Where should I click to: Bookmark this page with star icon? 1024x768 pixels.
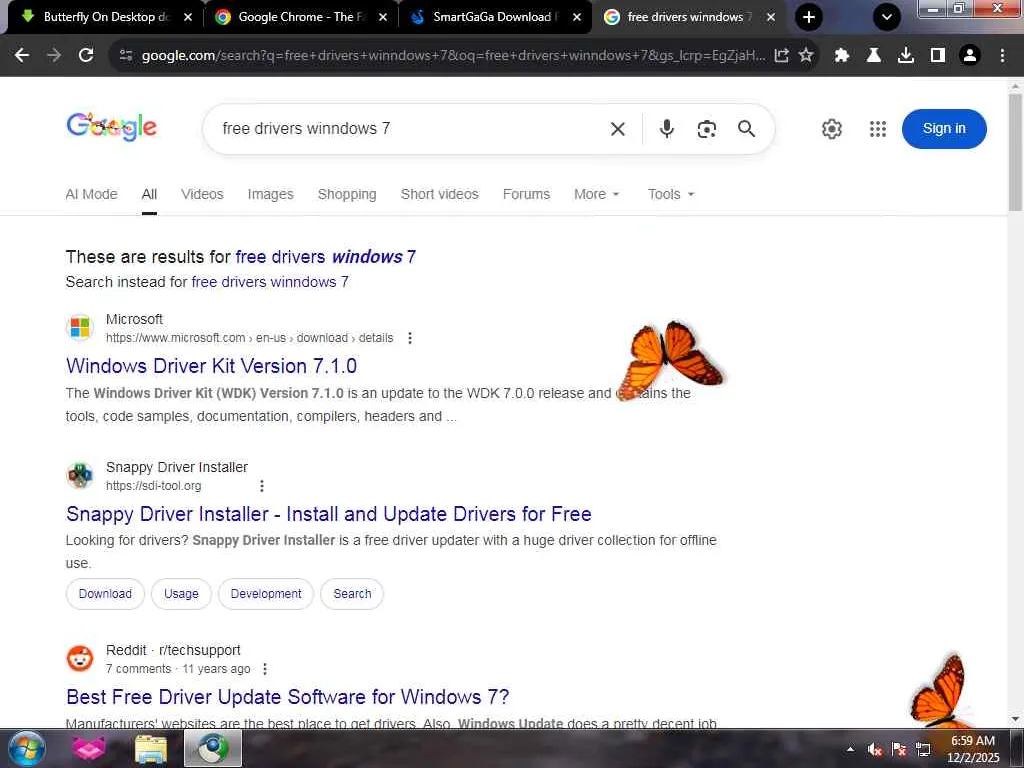click(806, 56)
